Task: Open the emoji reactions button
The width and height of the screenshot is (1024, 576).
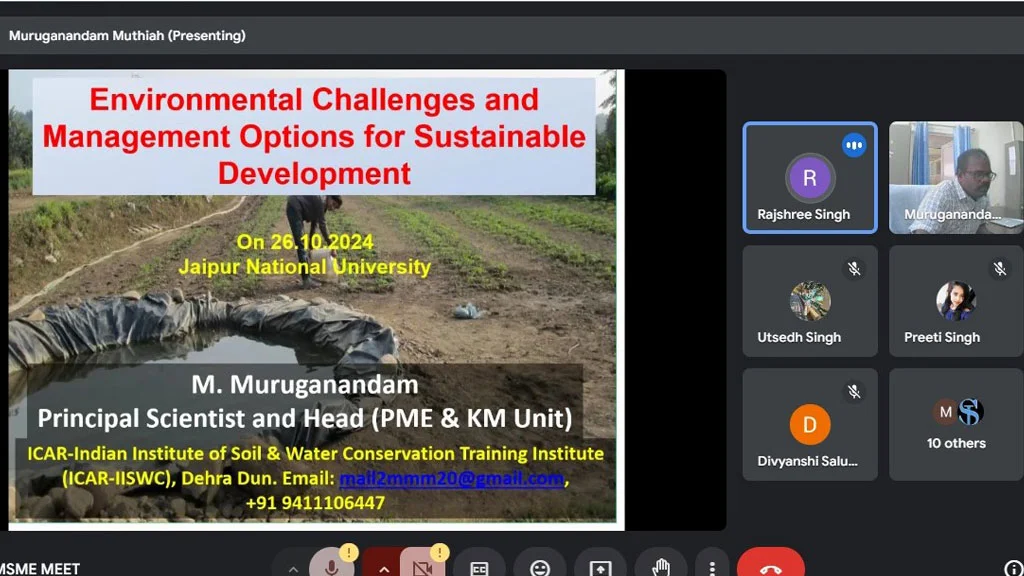Action: click(x=539, y=567)
